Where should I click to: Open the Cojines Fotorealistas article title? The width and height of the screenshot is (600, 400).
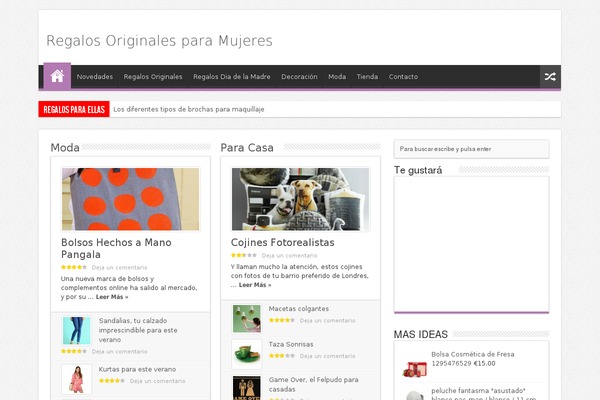tap(282, 242)
